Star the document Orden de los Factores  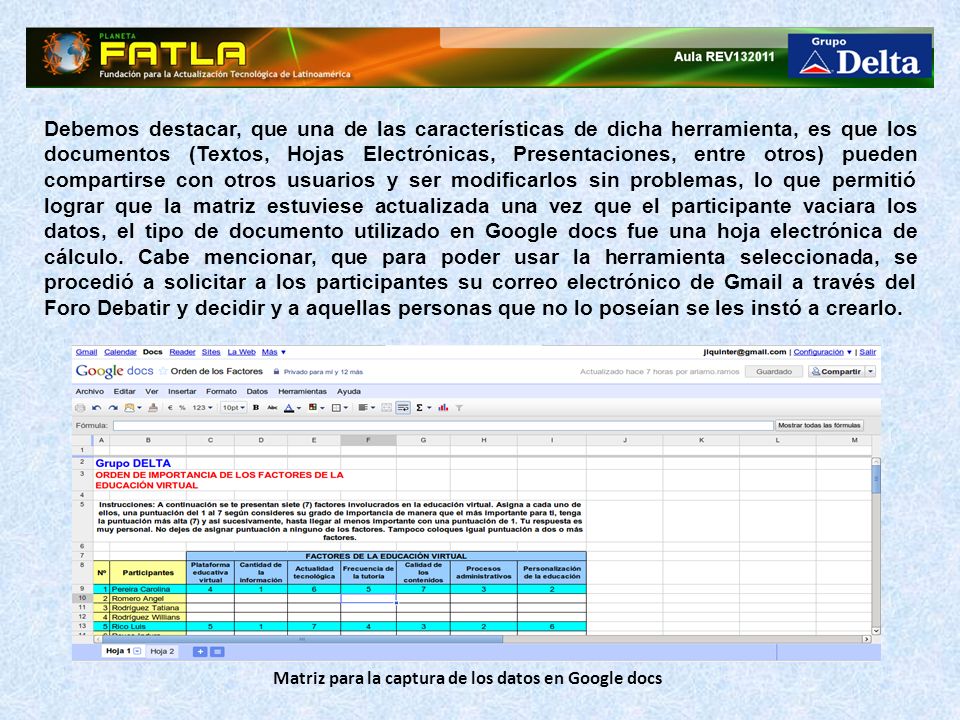click(163, 371)
